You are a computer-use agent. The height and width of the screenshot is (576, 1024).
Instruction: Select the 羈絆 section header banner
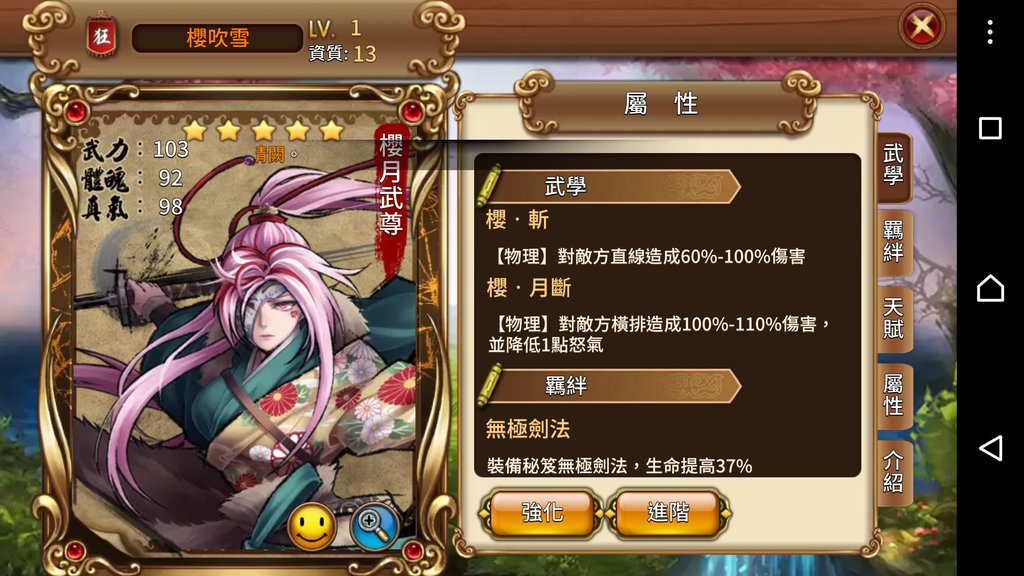pos(609,385)
